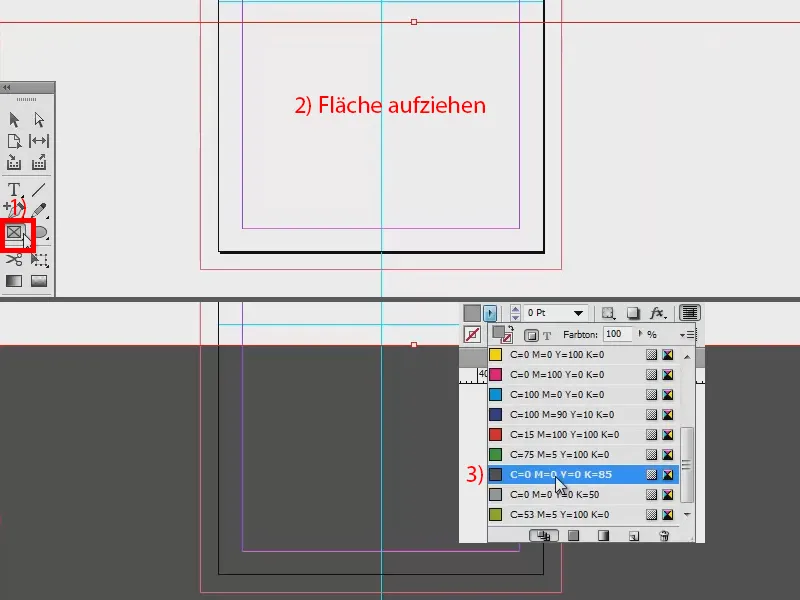Show color swatches only button
Viewport: 800px width, 600px height.
[573, 535]
